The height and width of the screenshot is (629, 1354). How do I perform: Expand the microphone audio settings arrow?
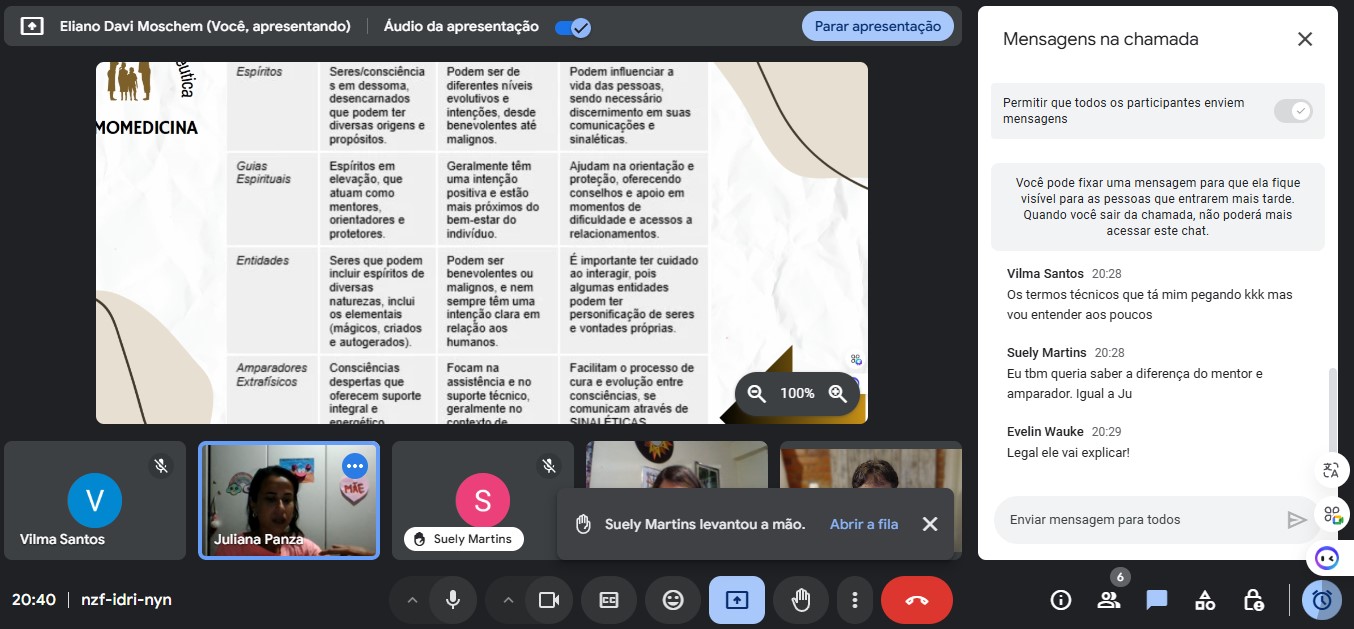(411, 600)
